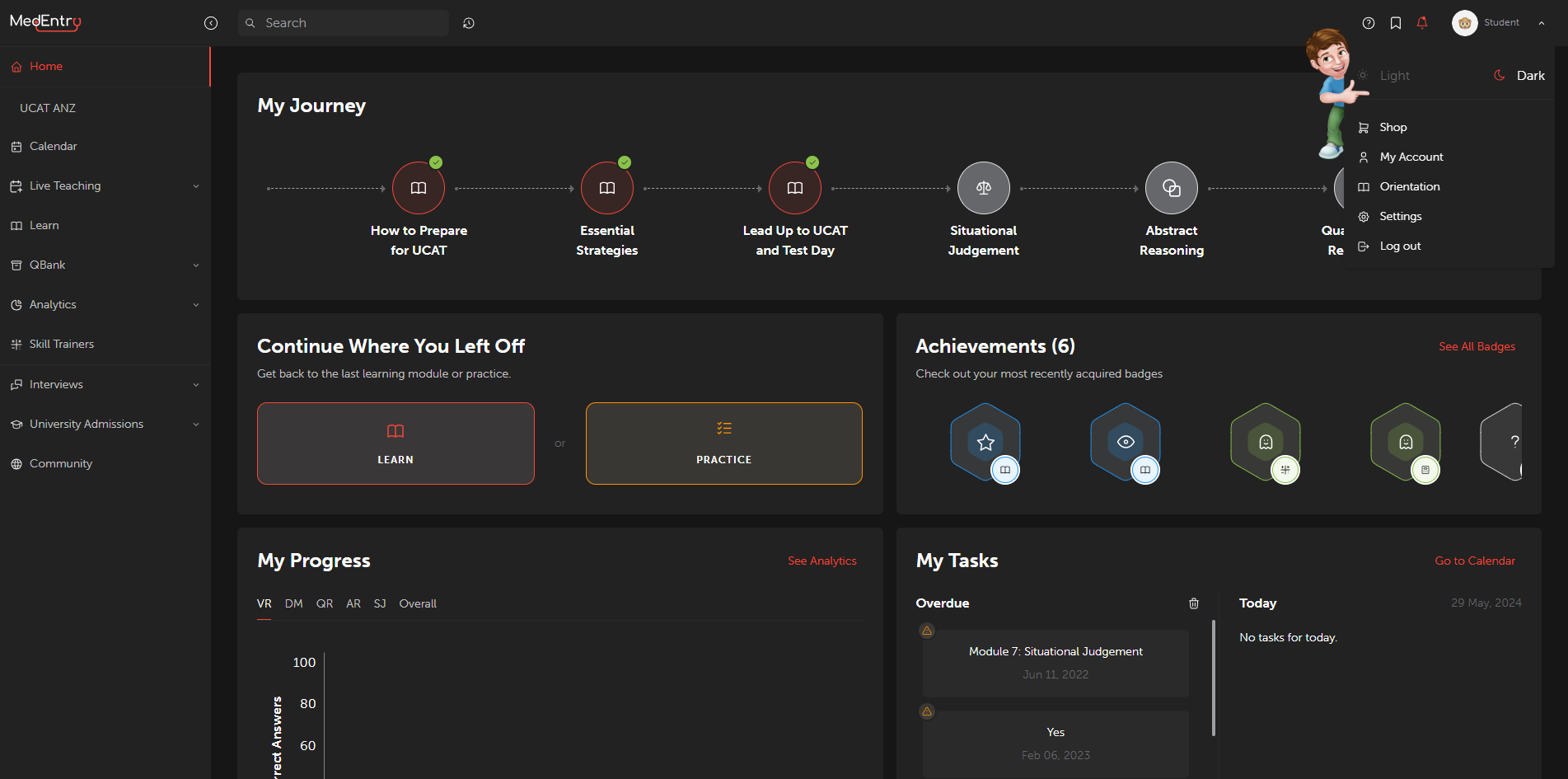Select the SJ progress tab
The image size is (1568, 779).
point(380,604)
